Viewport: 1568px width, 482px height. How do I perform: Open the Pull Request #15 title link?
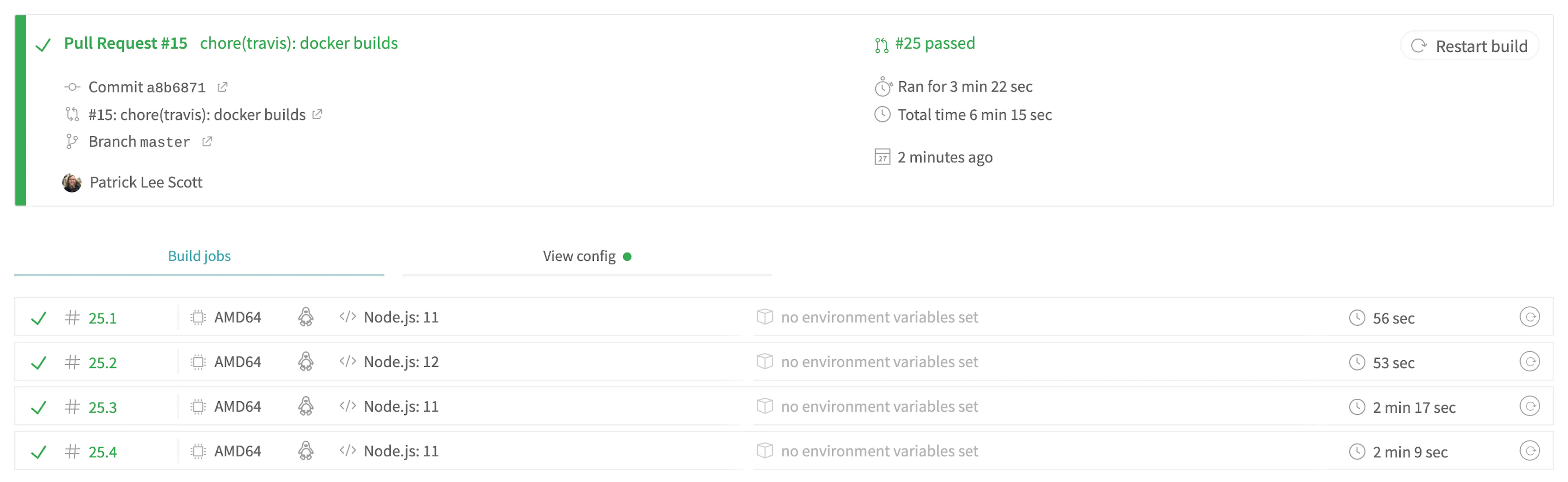click(125, 43)
